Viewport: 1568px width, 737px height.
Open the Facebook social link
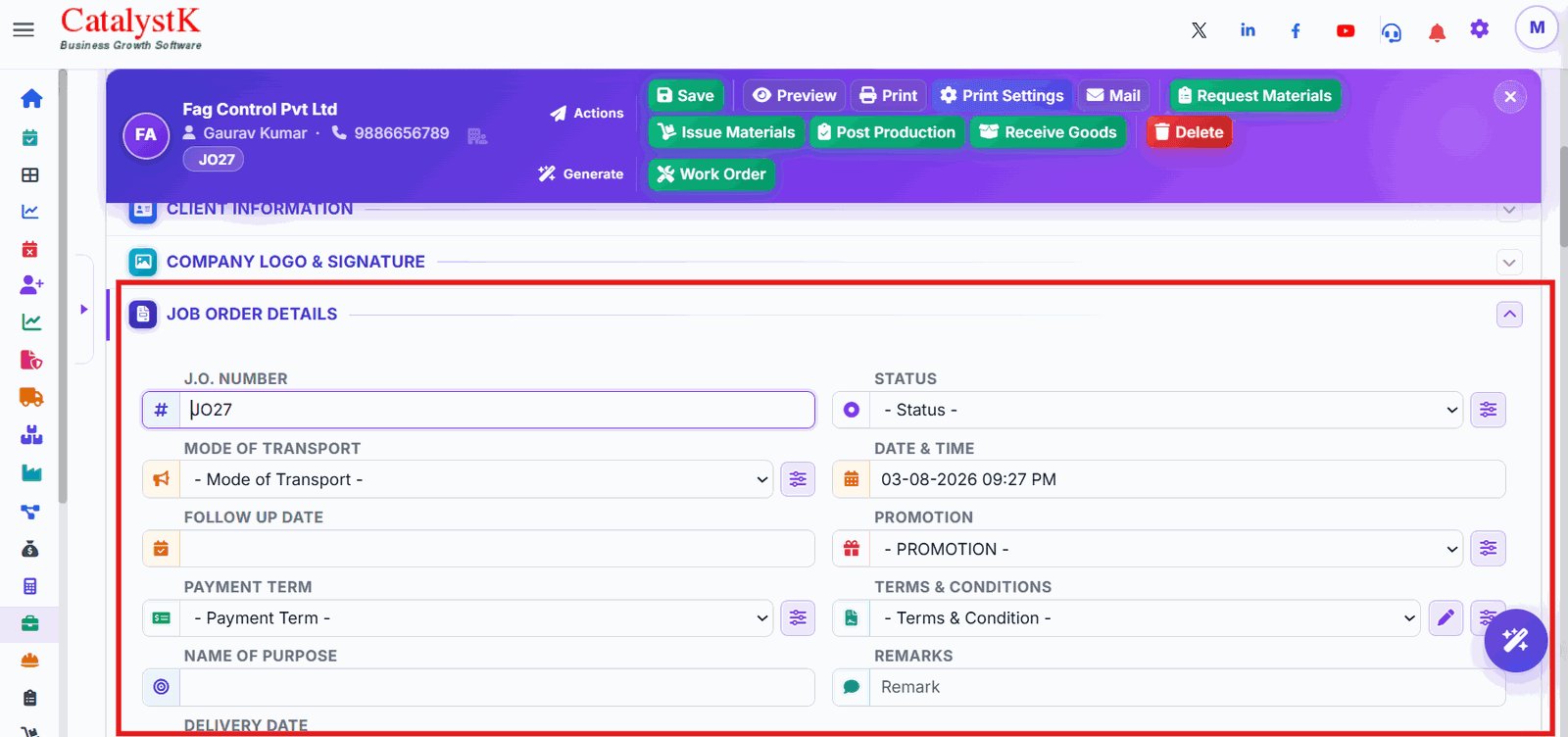pyautogui.click(x=1296, y=30)
